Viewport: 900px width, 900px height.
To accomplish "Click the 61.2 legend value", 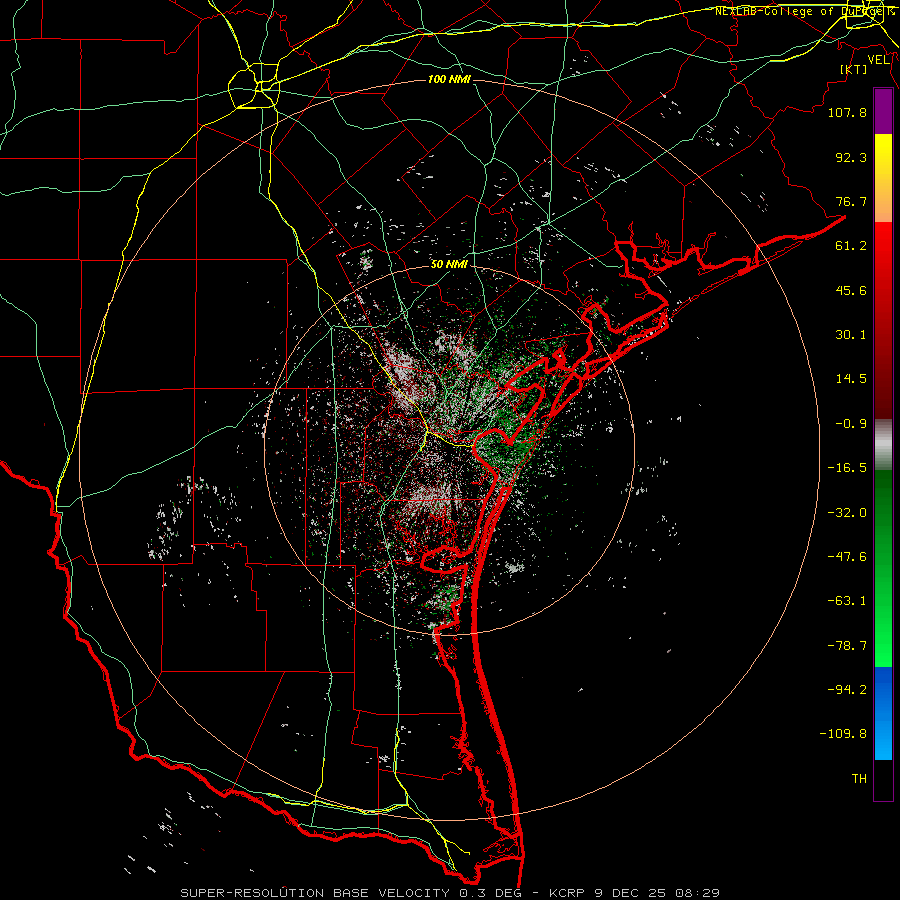I will coord(851,246).
